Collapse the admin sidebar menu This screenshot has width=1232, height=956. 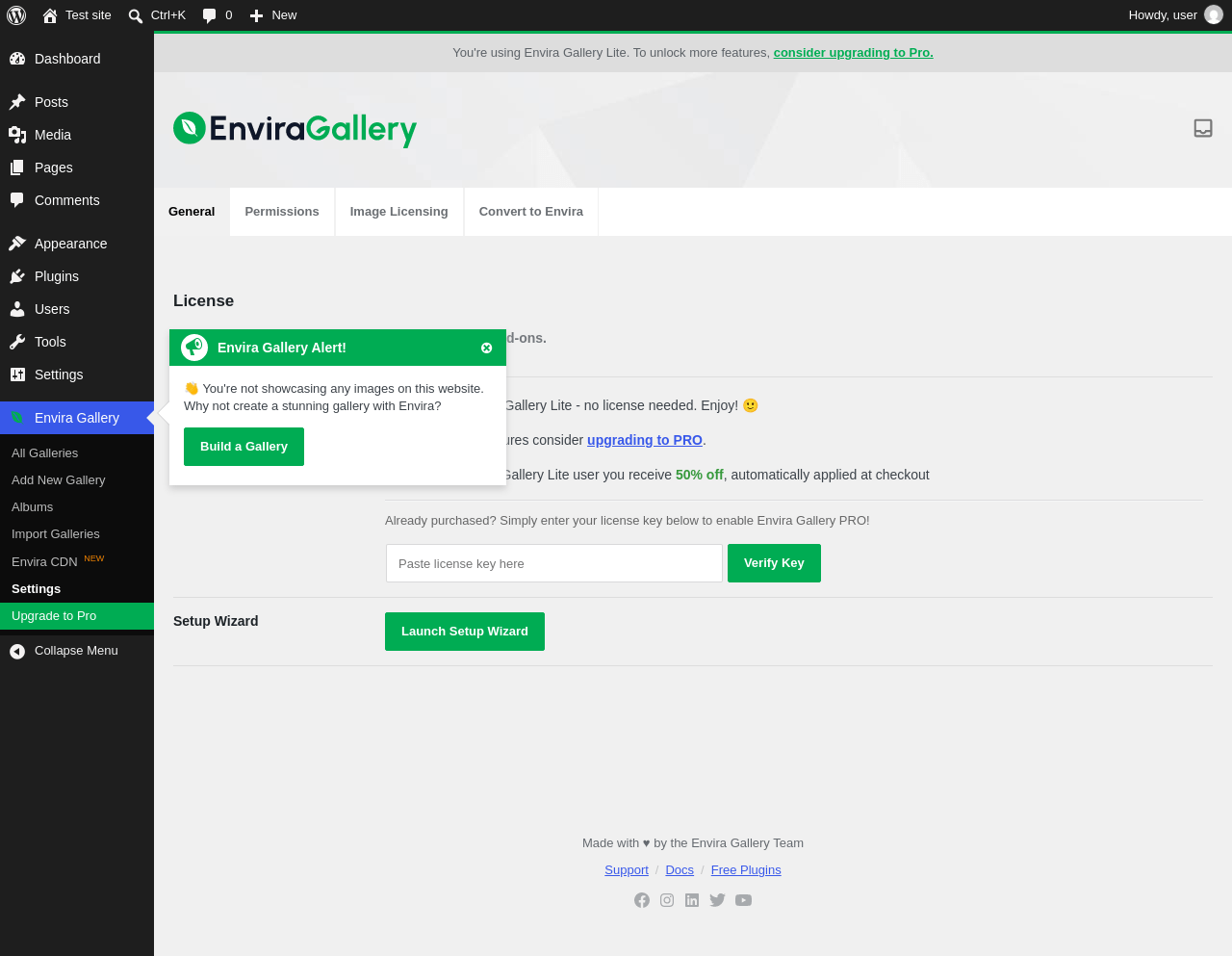[77, 651]
